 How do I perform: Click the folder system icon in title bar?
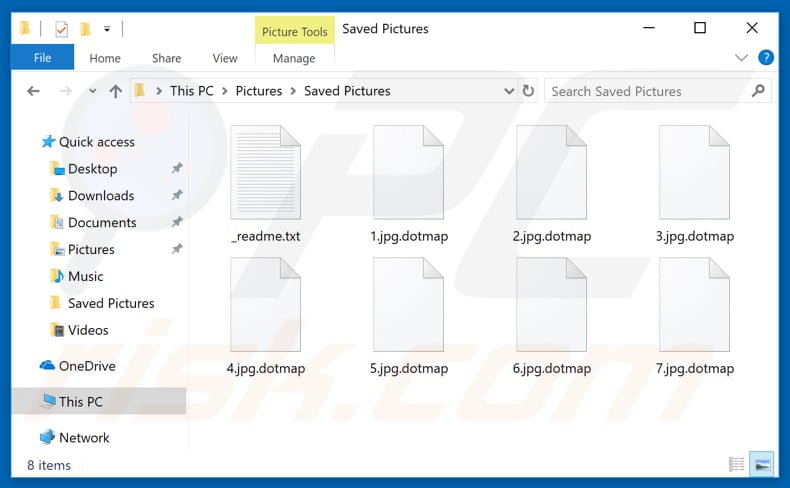(25, 28)
